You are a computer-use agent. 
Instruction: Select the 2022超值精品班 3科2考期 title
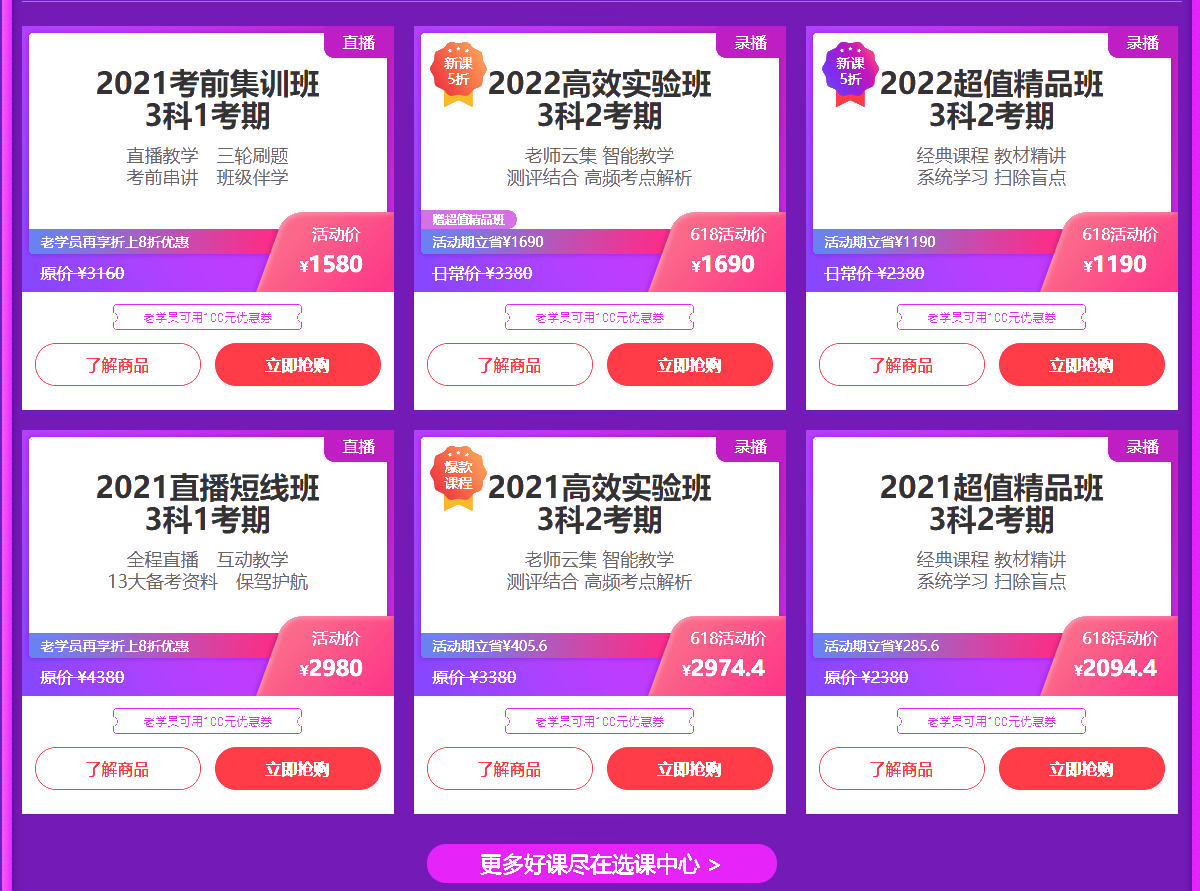point(991,100)
